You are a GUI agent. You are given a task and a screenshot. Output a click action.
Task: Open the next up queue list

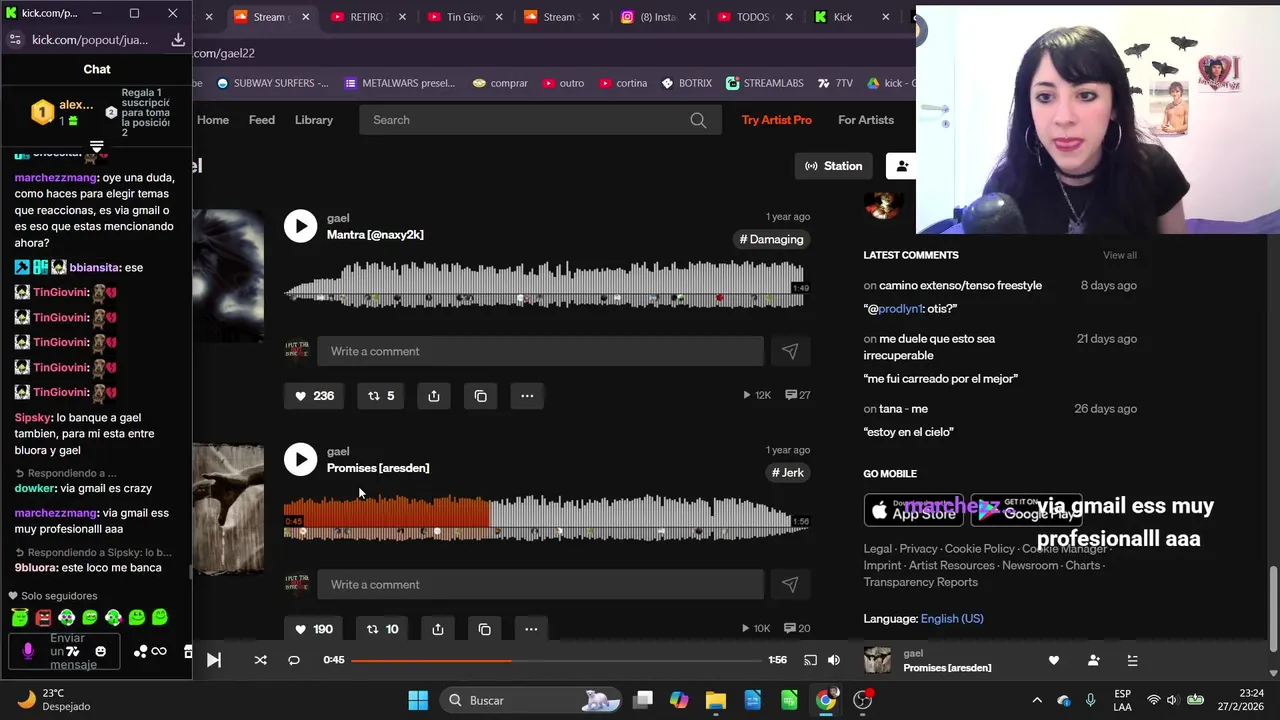[x=1132, y=660]
